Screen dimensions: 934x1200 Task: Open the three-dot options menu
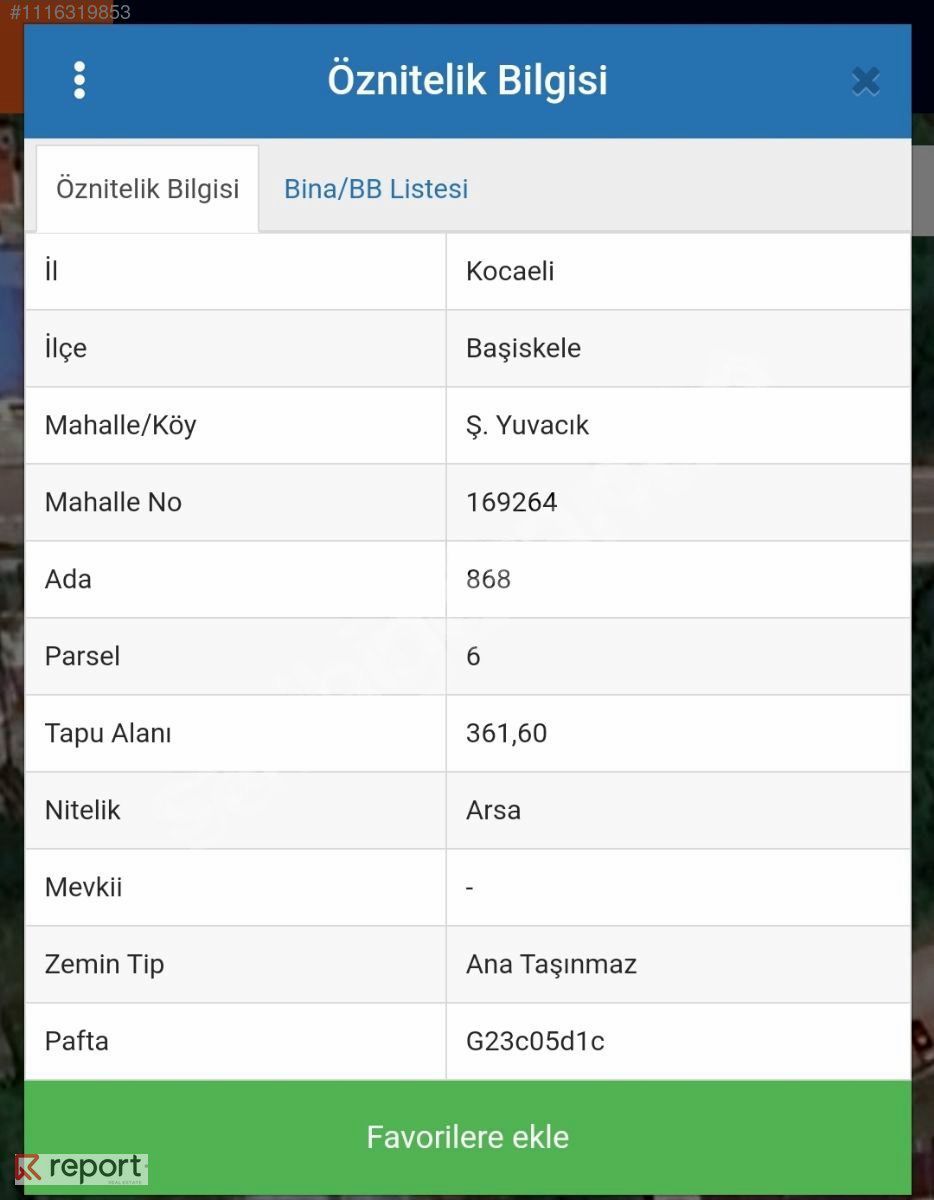pyautogui.click(x=80, y=80)
